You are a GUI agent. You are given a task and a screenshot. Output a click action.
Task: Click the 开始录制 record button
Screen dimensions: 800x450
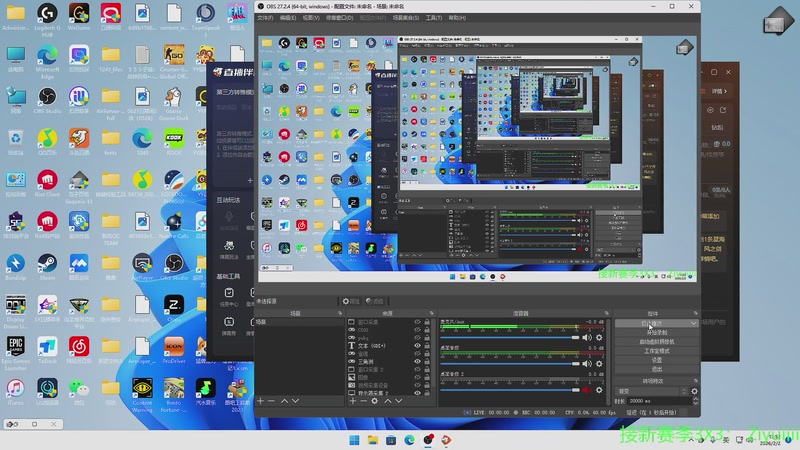pyautogui.click(x=657, y=333)
